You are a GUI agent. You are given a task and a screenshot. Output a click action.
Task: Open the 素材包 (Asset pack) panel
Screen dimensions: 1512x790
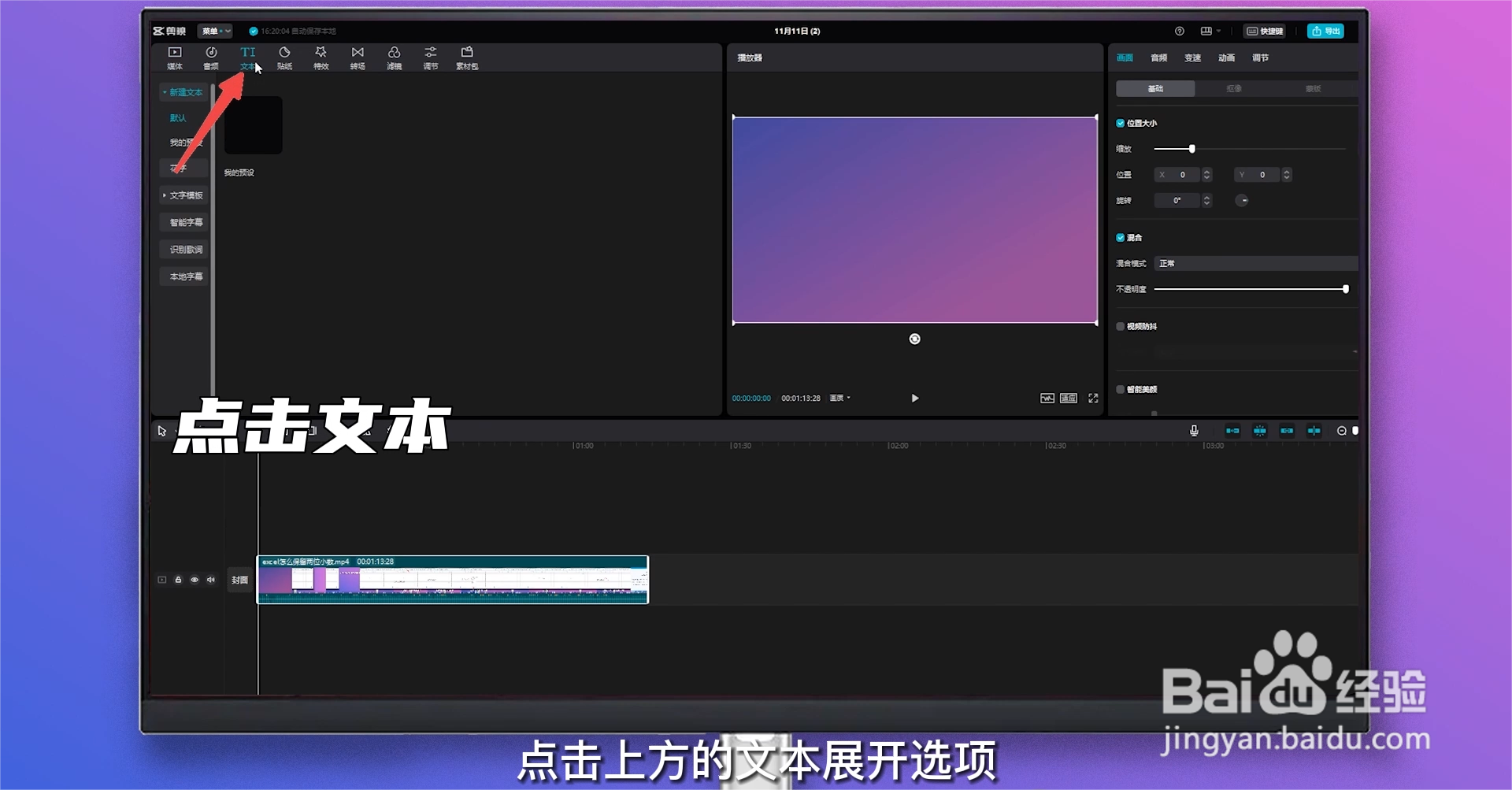(x=467, y=57)
